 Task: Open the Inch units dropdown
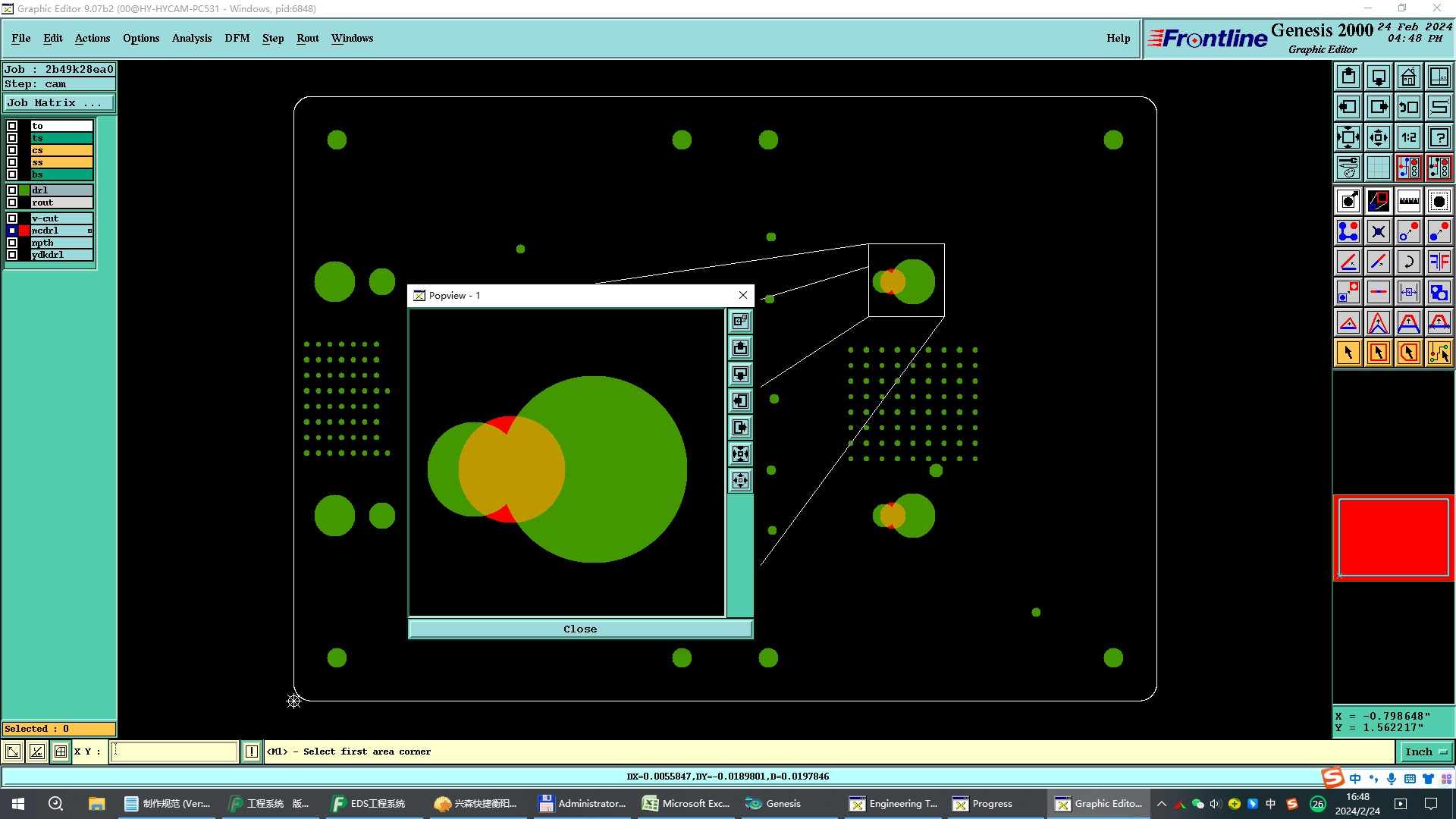pyautogui.click(x=1426, y=752)
